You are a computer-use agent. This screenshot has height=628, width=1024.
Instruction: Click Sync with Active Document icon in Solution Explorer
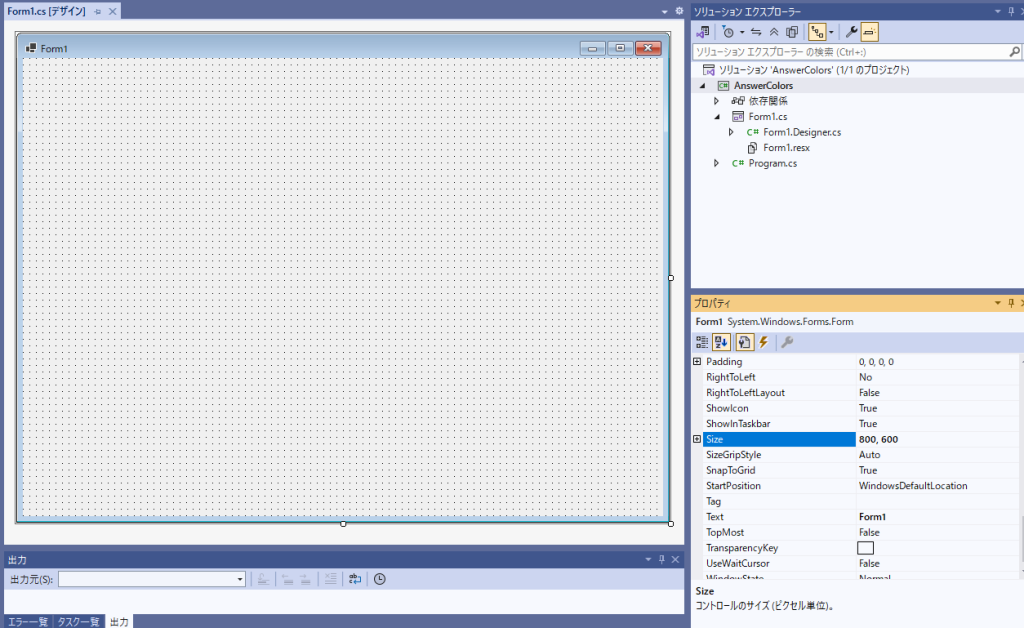click(x=757, y=32)
